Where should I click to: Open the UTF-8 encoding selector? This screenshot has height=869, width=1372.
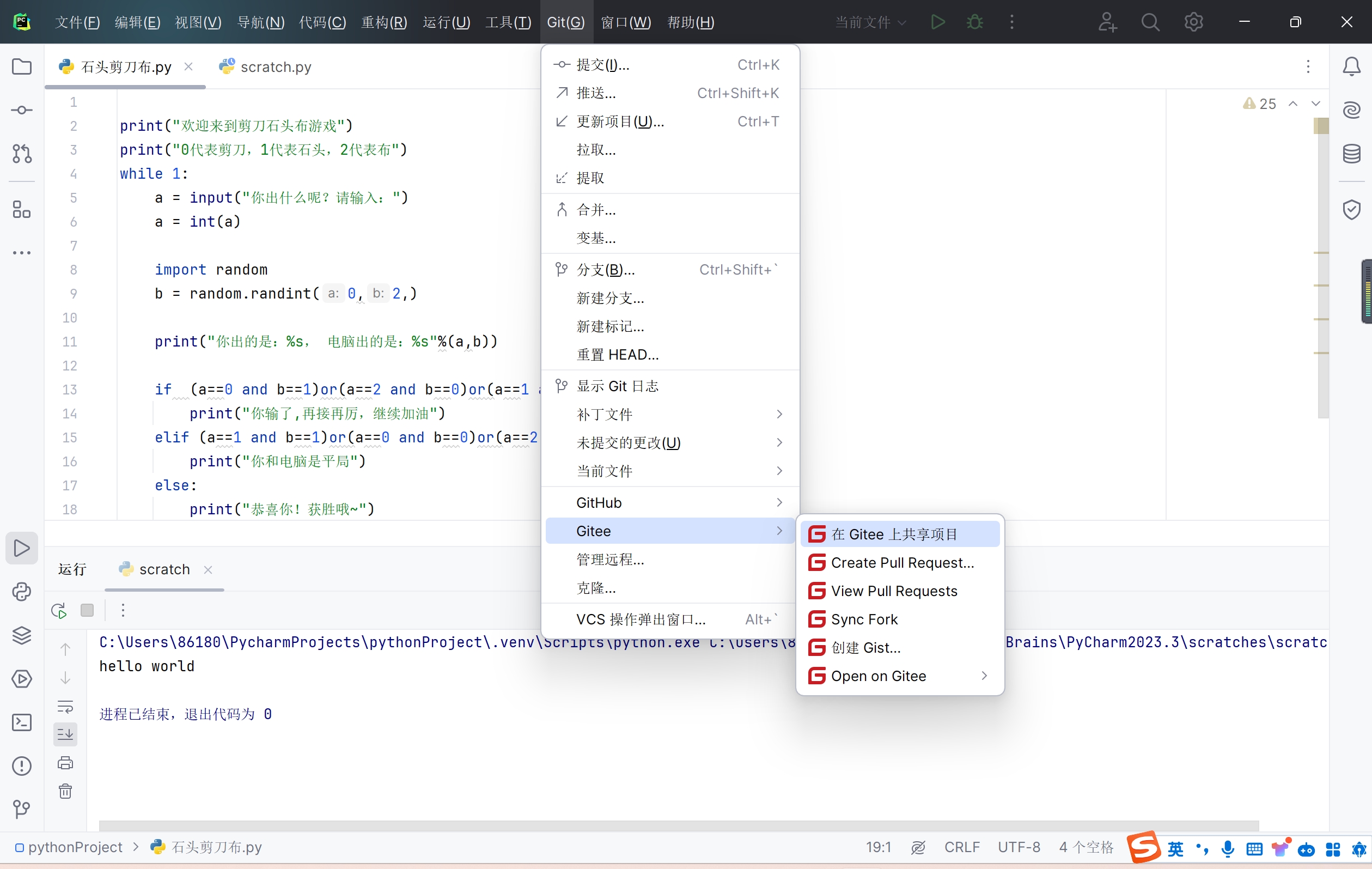pyautogui.click(x=1019, y=847)
